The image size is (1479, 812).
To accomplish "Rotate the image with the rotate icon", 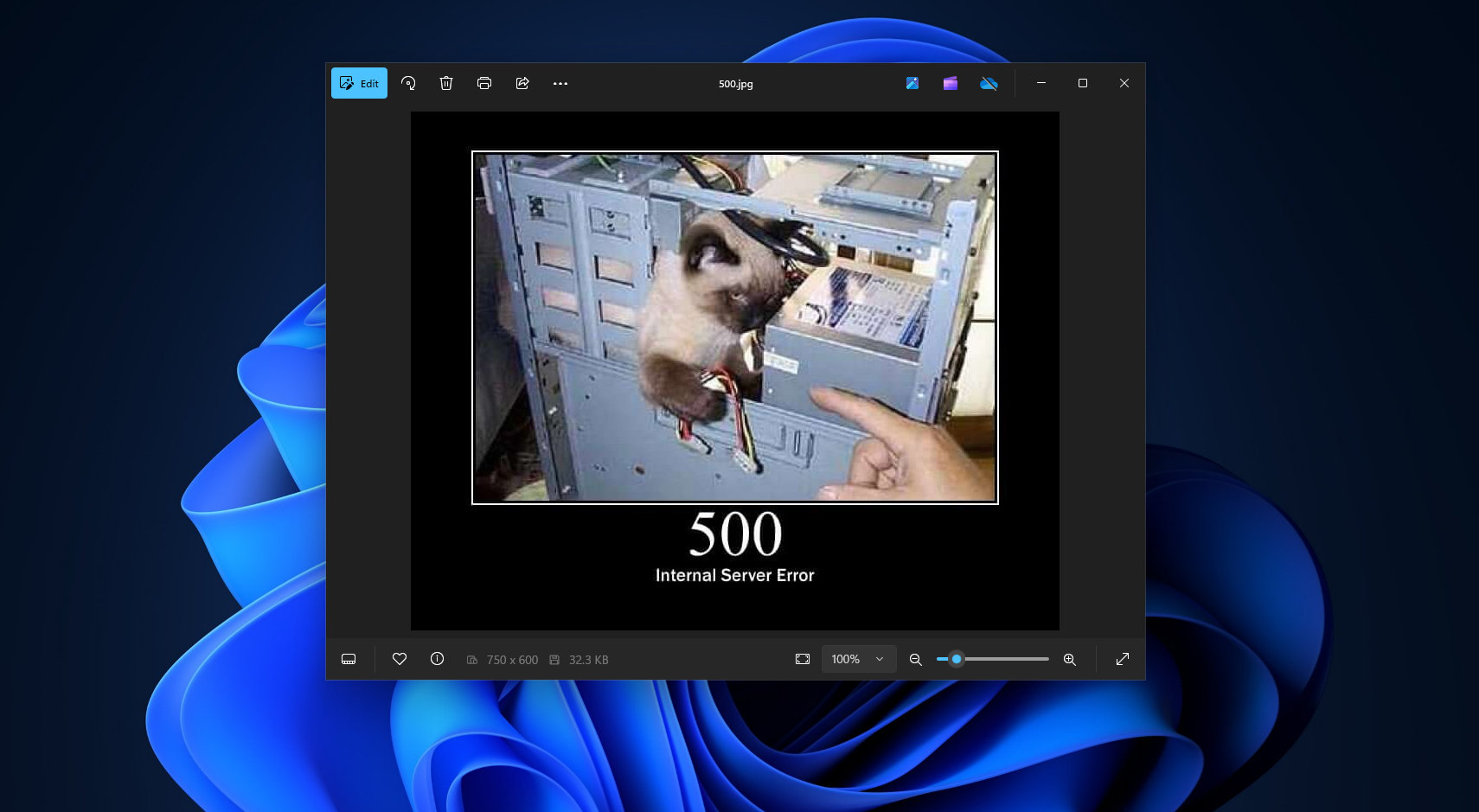I will coord(408,83).
